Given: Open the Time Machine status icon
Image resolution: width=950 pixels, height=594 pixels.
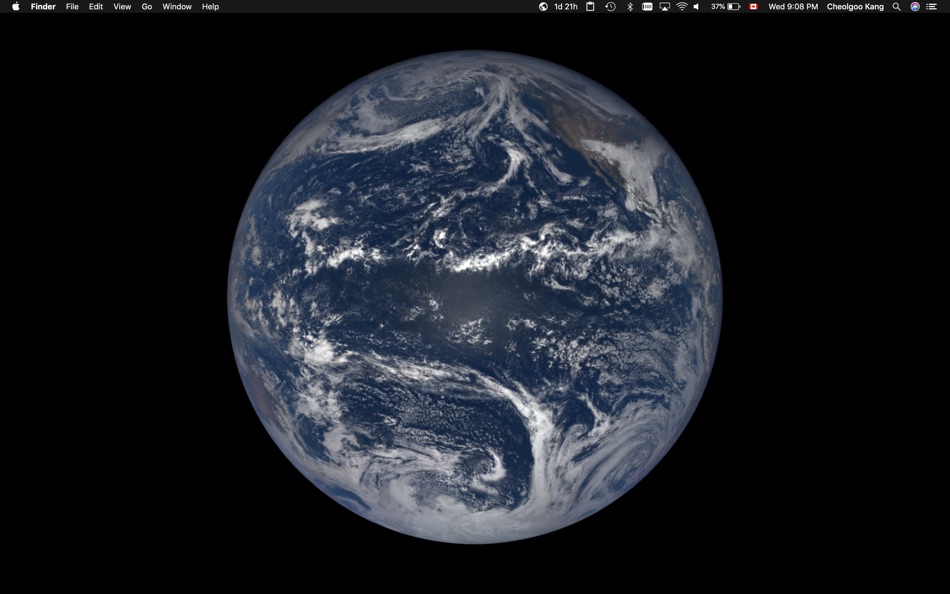Looking at the screenshot, I should 610,7.
